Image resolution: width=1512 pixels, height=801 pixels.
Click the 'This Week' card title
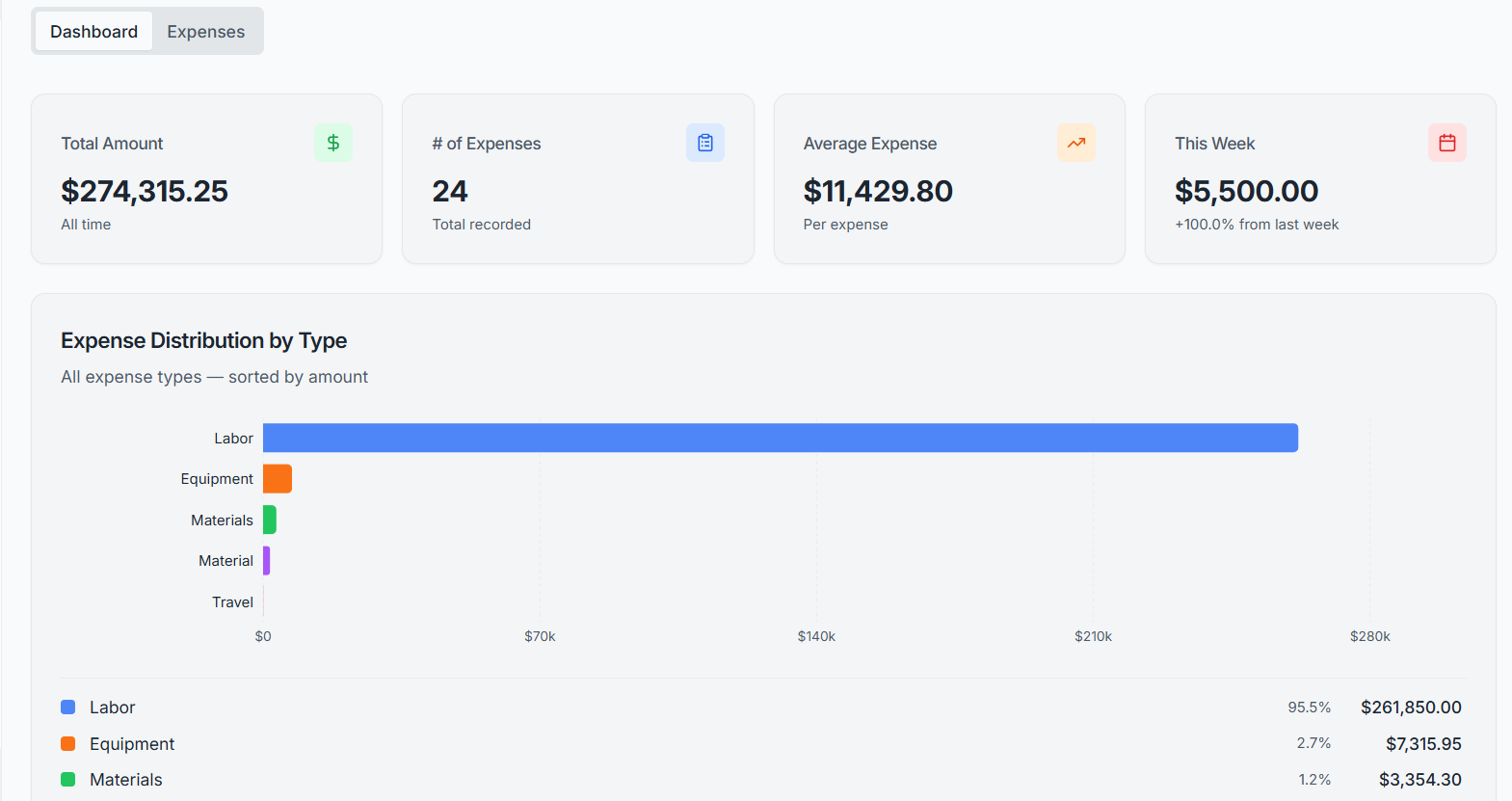1214,144
